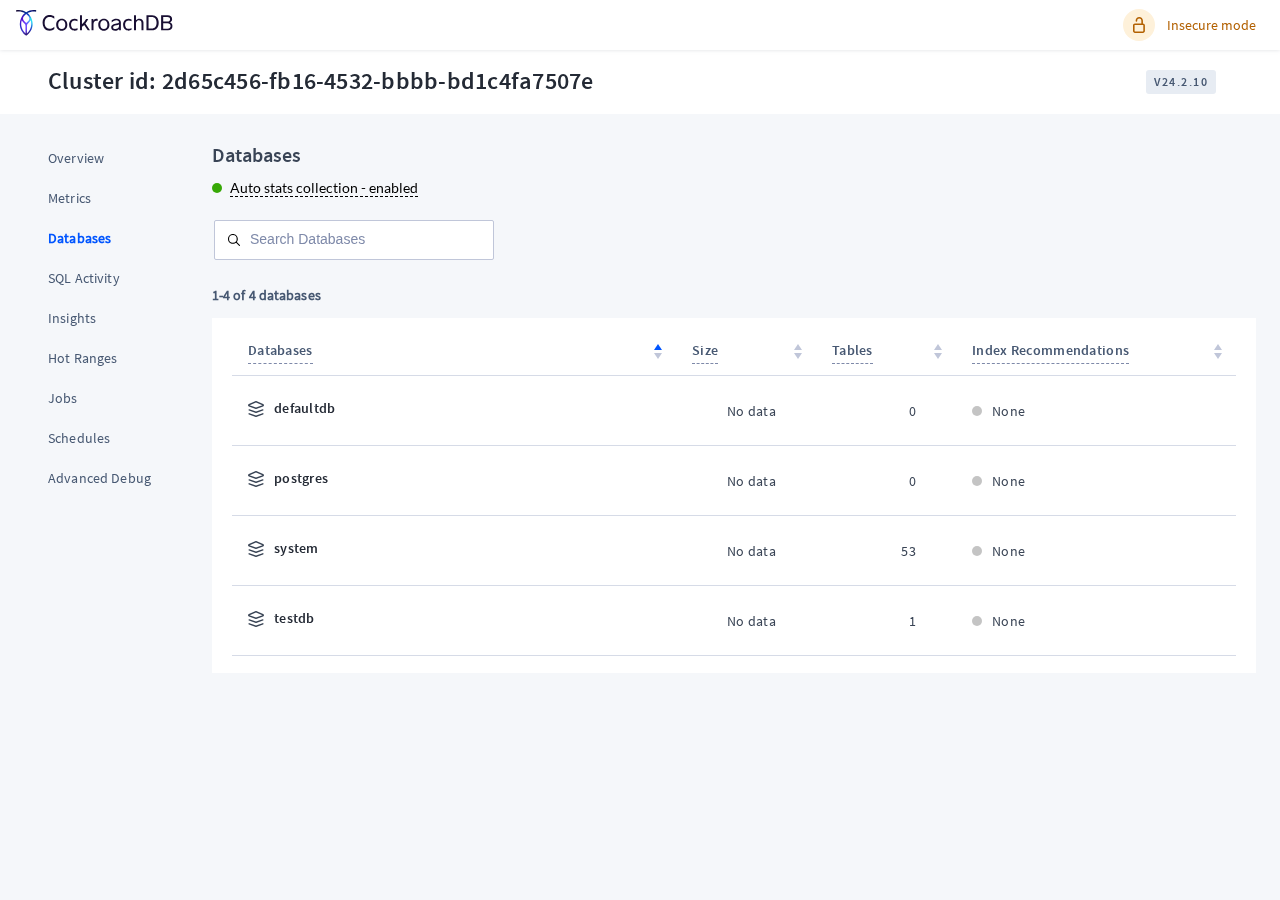Sort by Index Recommendations column header
The width and height of the screenshot is (1280, 900).
click(1050, 350)
